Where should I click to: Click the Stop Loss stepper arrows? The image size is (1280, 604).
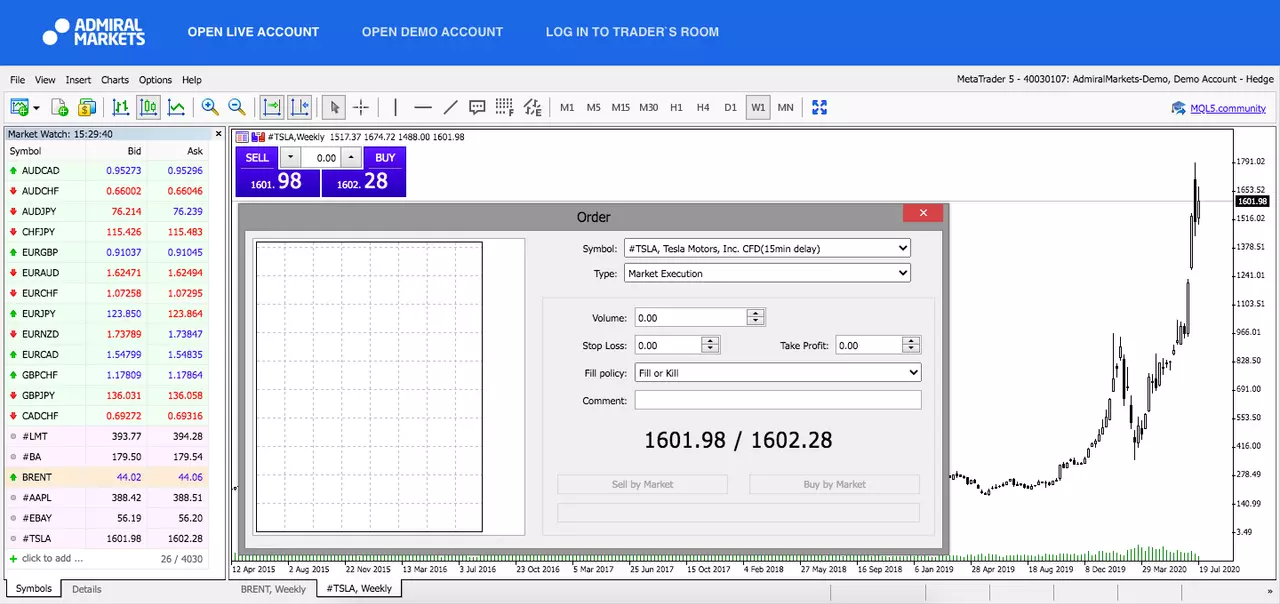[711, 345]
